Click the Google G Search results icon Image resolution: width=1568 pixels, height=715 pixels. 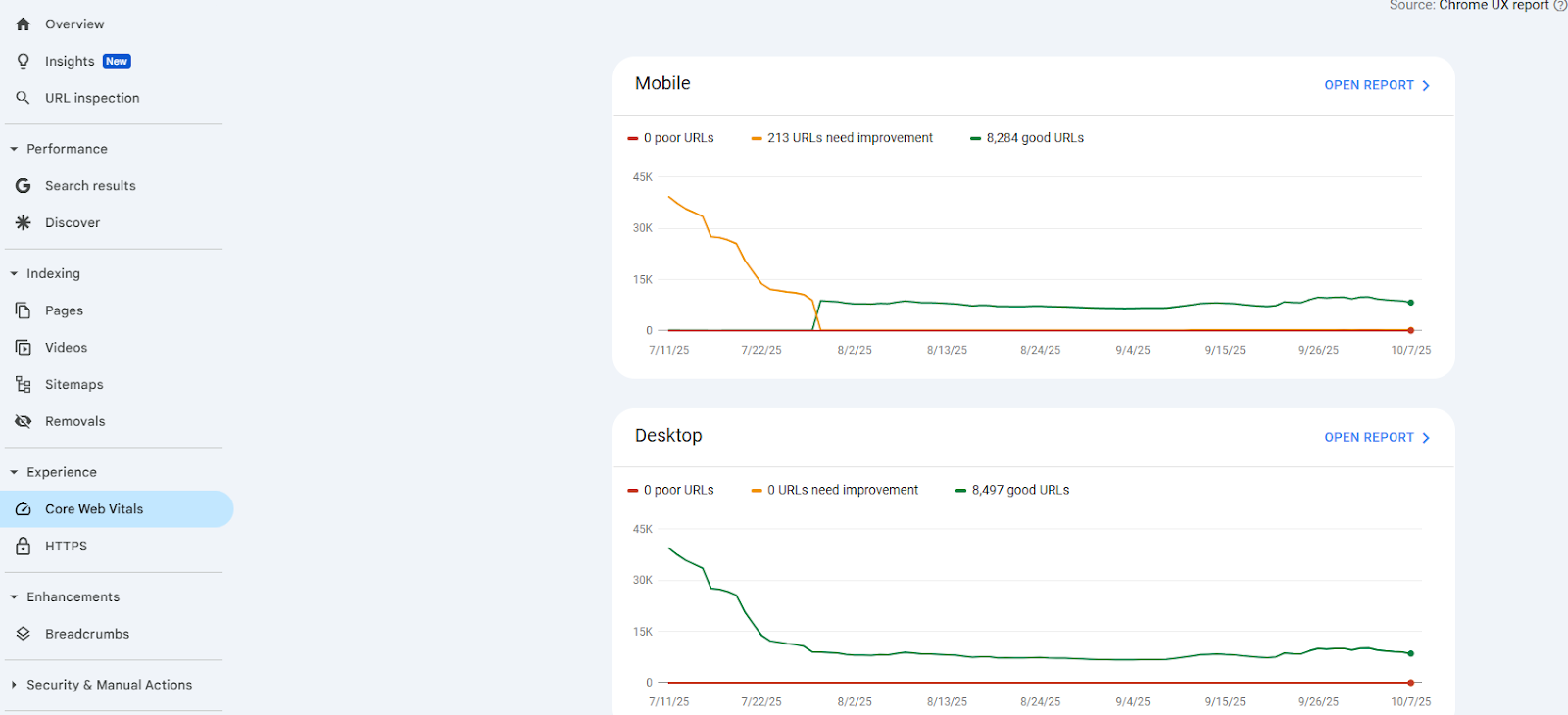pyautogui.click(x=24, y=186)
